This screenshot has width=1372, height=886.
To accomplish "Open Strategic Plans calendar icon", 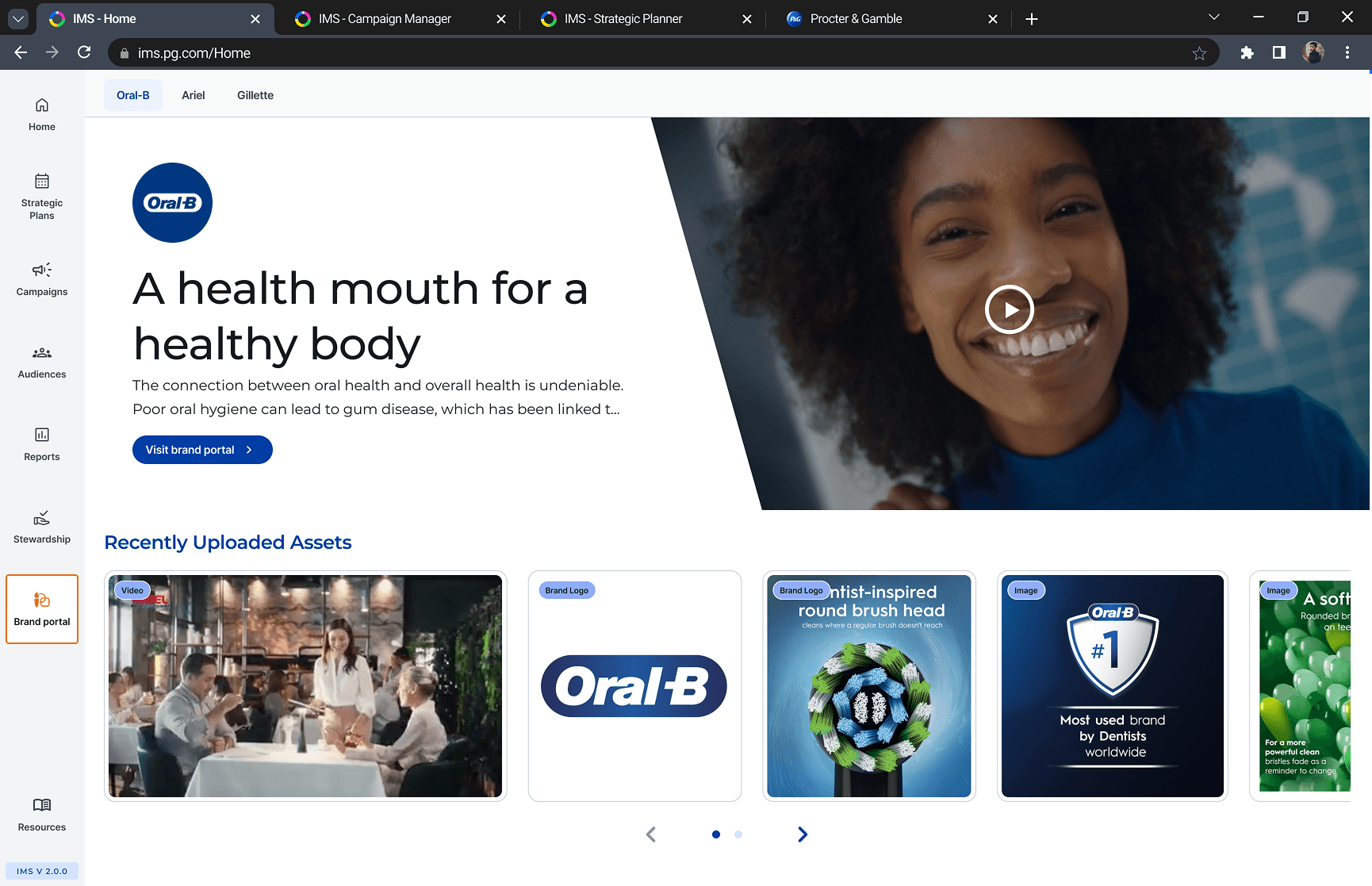I will coord(42,181).
